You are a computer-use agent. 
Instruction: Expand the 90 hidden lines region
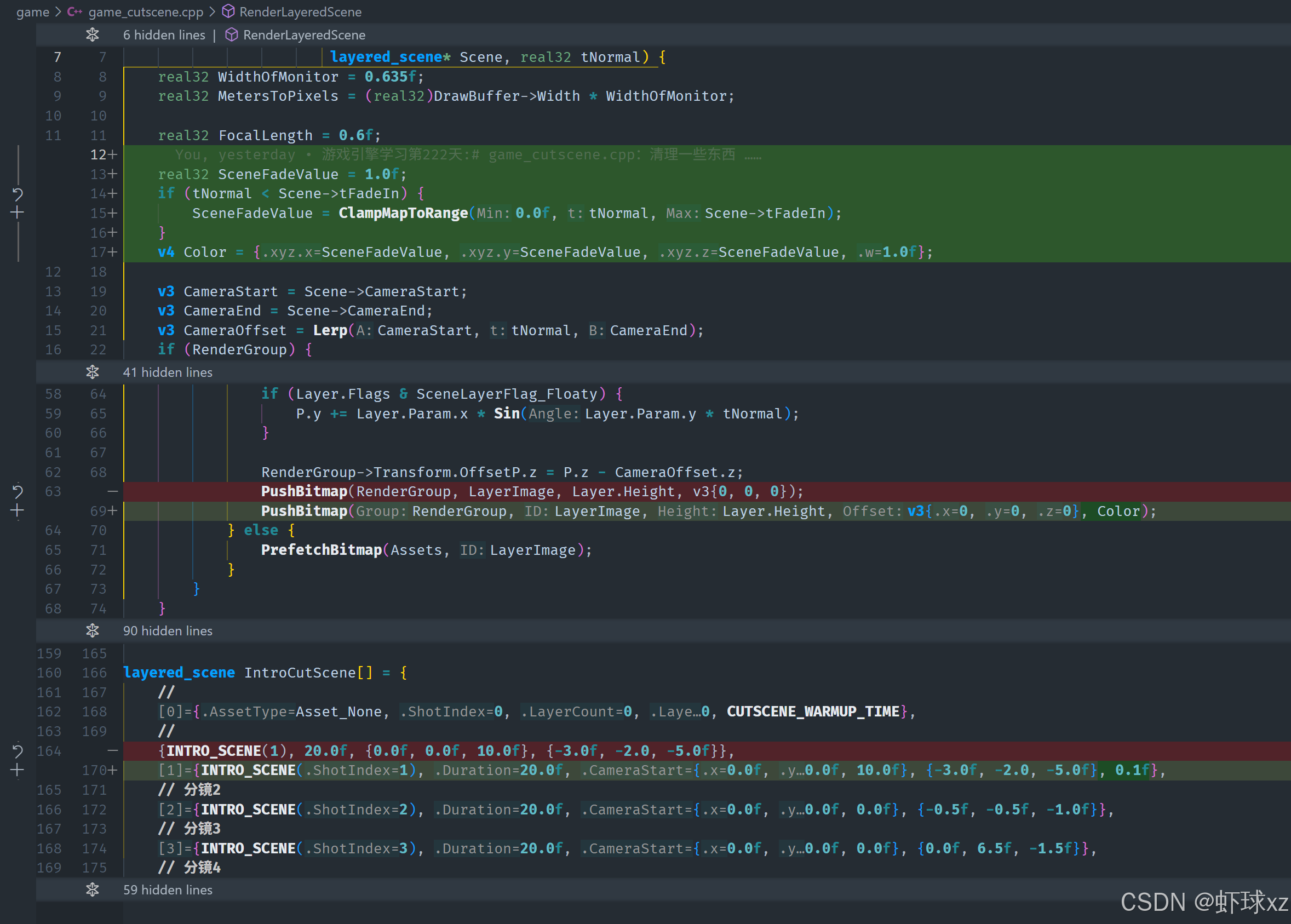click(x=92, y=630)
